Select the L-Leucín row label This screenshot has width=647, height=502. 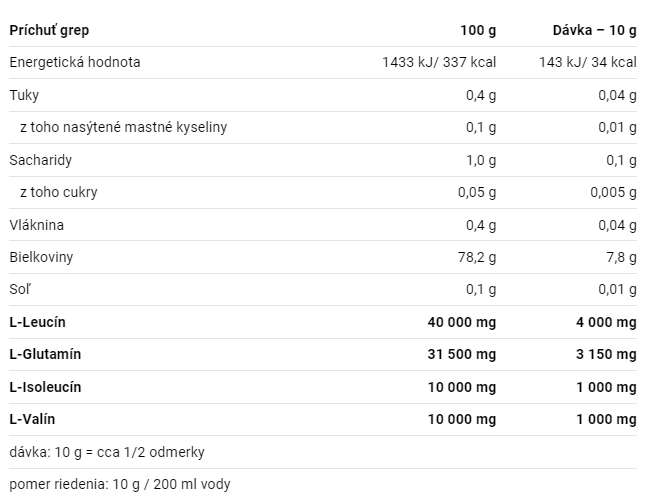(x=37, y=322)
